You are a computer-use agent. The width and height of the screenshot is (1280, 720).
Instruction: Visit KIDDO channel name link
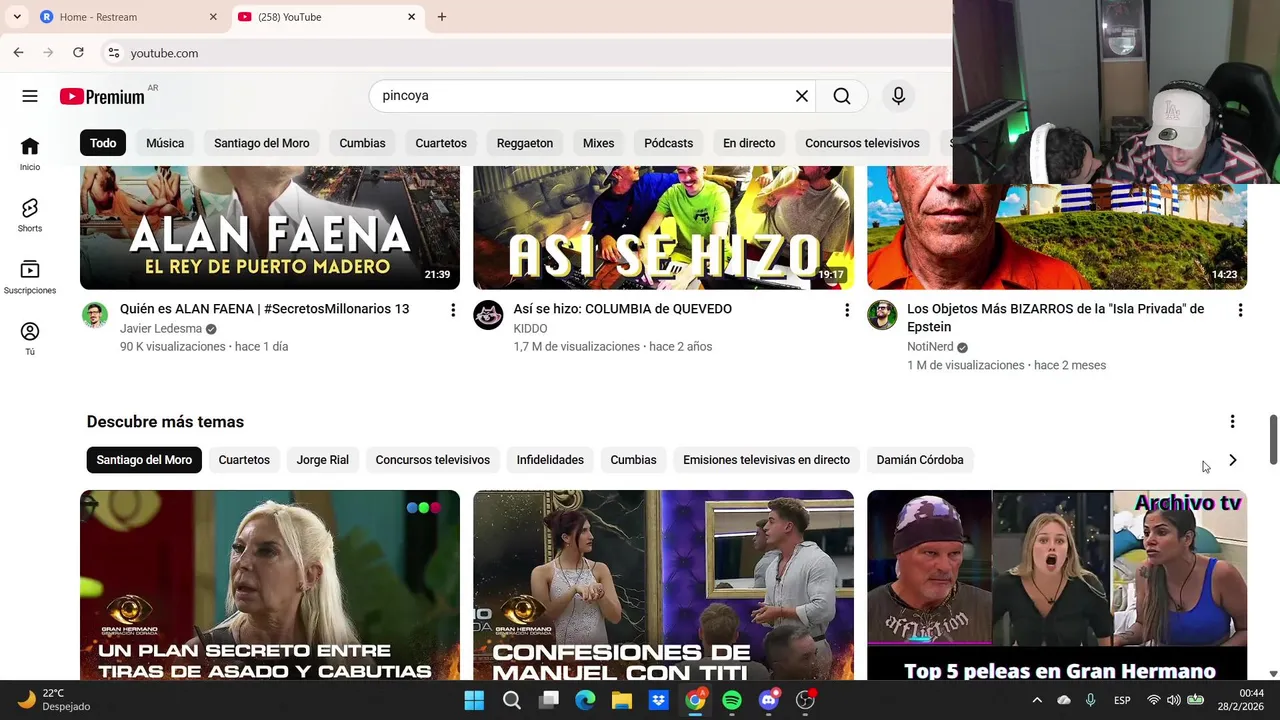tap(530, 329)
